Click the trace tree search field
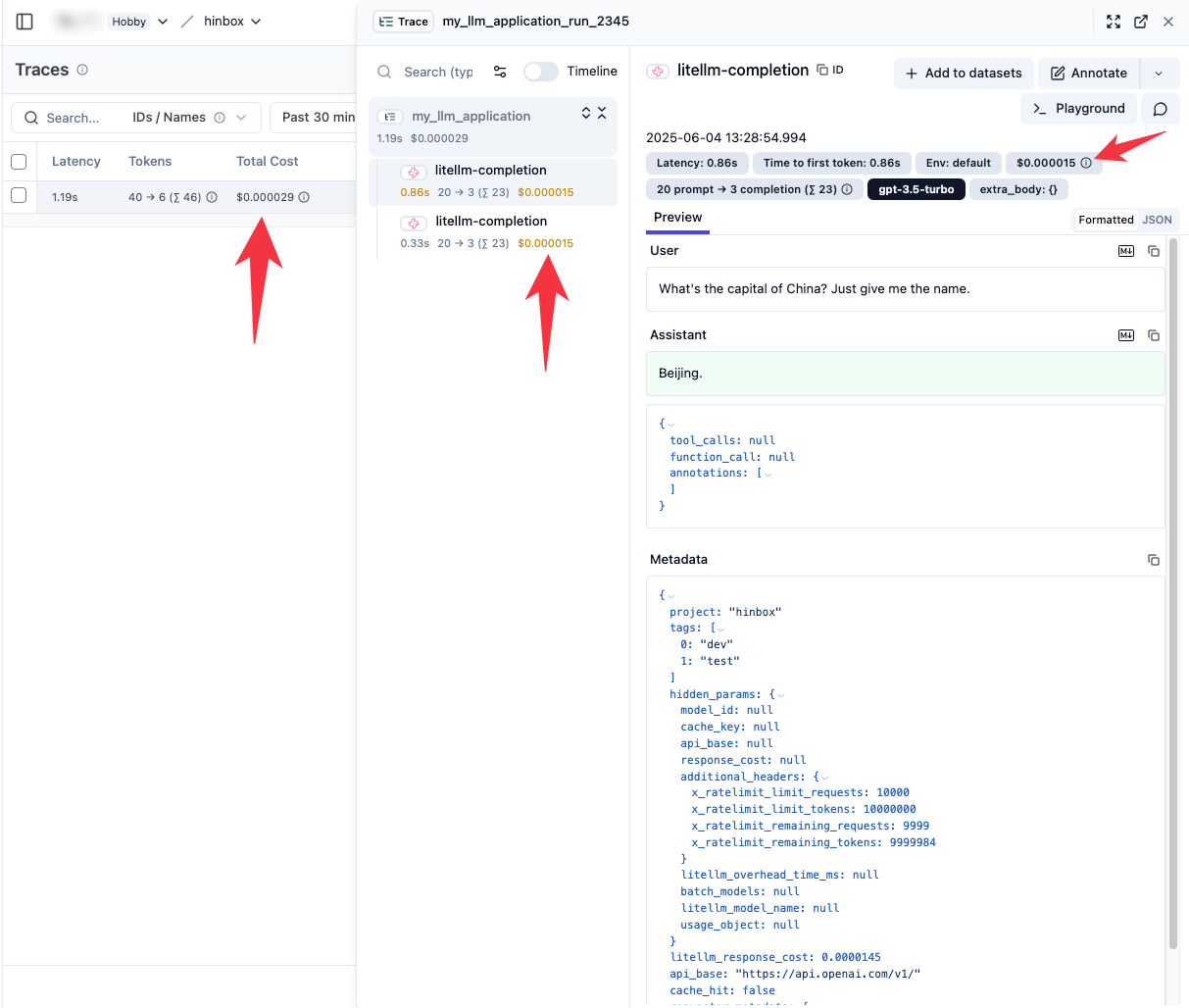Viewport: 1189px width, 1008px height. 438,72
